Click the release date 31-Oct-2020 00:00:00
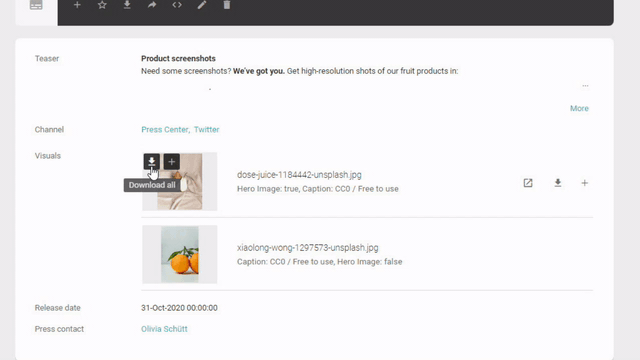 (x=179, y=308)
